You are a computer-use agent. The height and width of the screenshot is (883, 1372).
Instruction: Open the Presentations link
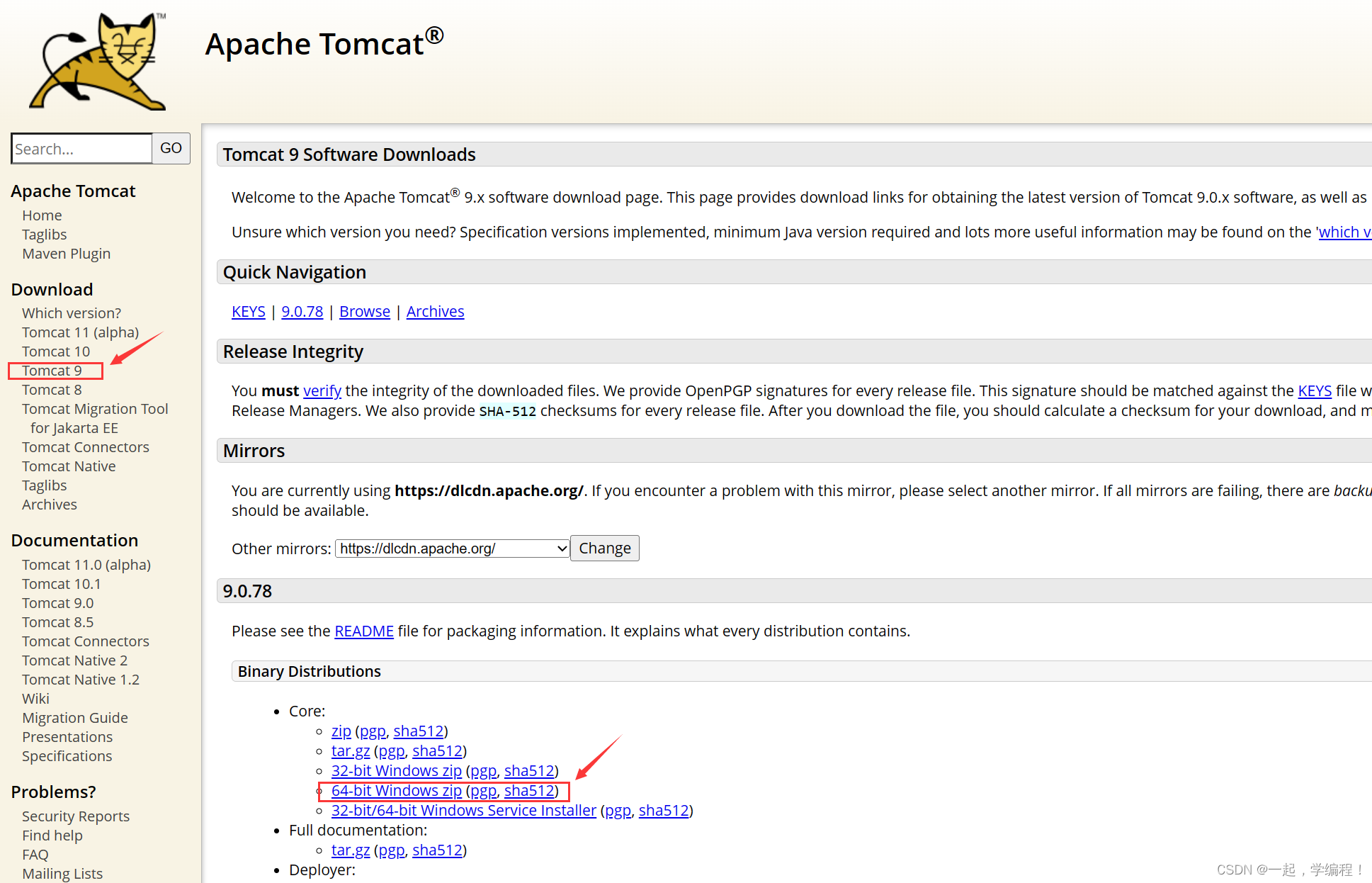click(x=67, y=736)
